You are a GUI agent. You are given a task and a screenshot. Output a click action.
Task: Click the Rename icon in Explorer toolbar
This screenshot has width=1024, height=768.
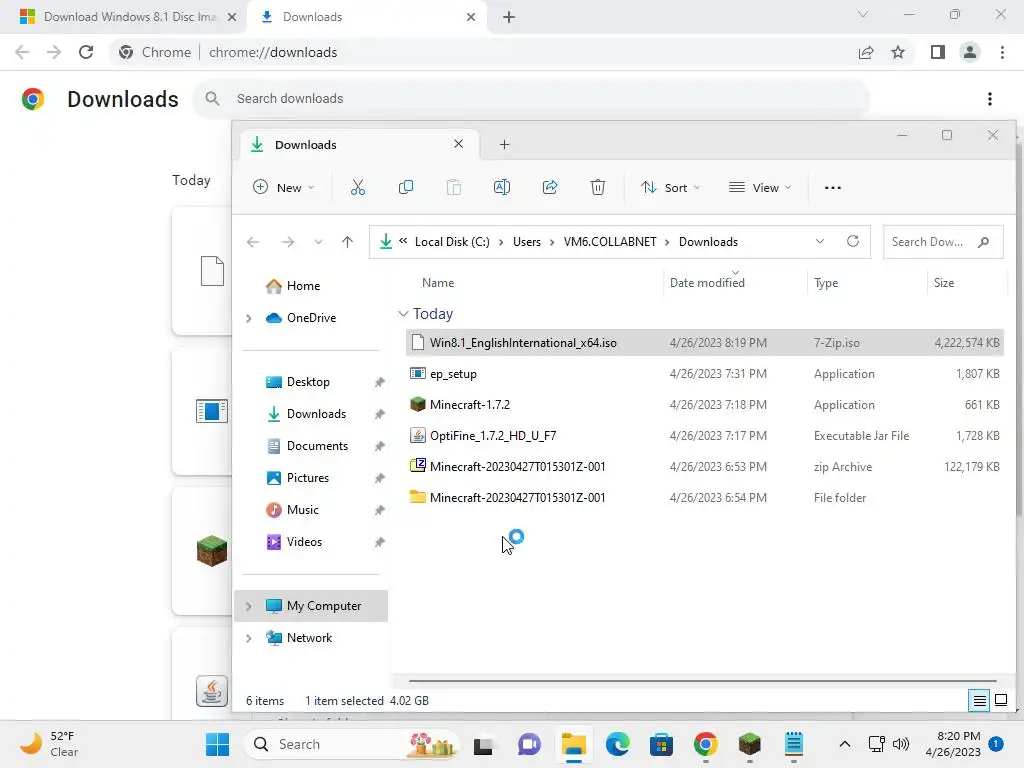tap(502, 187)
